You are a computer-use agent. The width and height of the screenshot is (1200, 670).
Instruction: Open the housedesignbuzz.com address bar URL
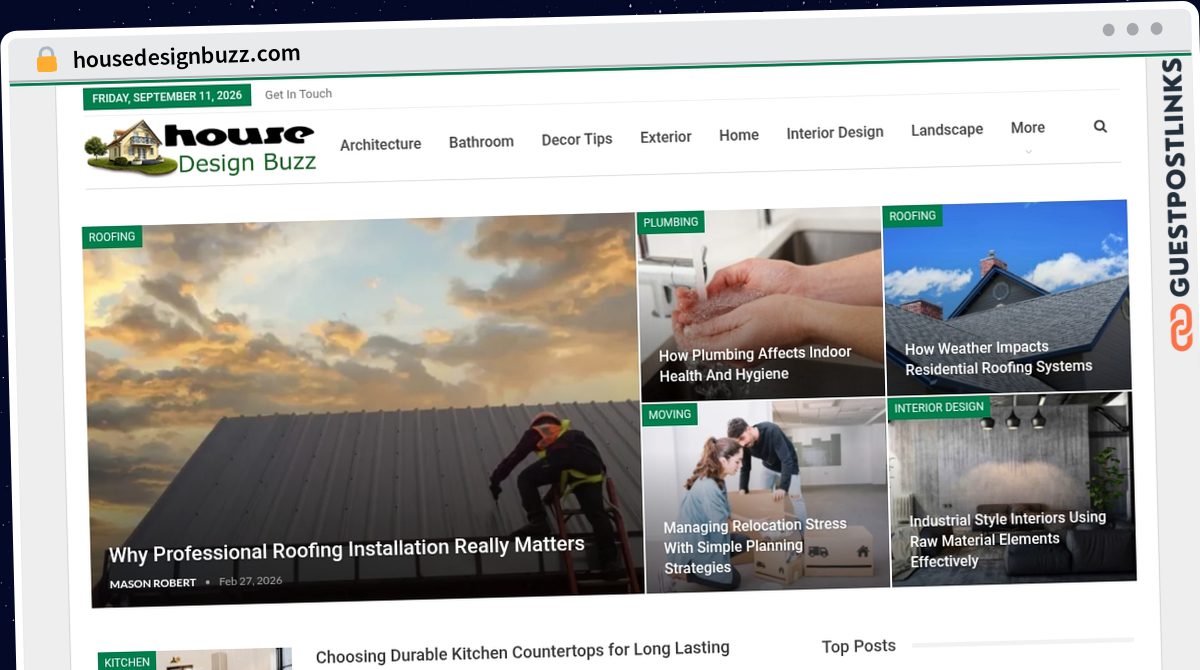tap(186, 56)
